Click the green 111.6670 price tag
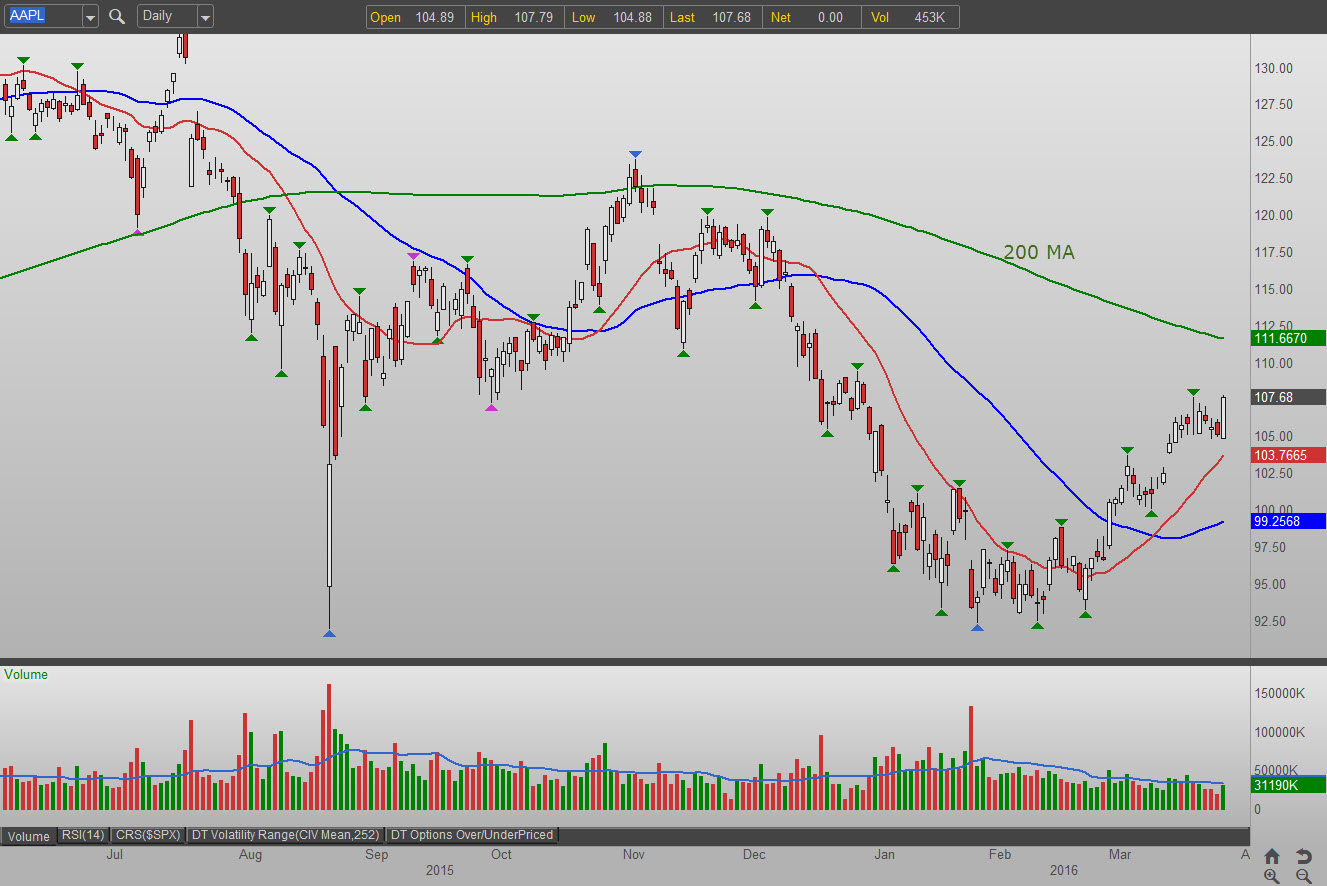Screen dimensions: 1327x886 coord(1288,339)
